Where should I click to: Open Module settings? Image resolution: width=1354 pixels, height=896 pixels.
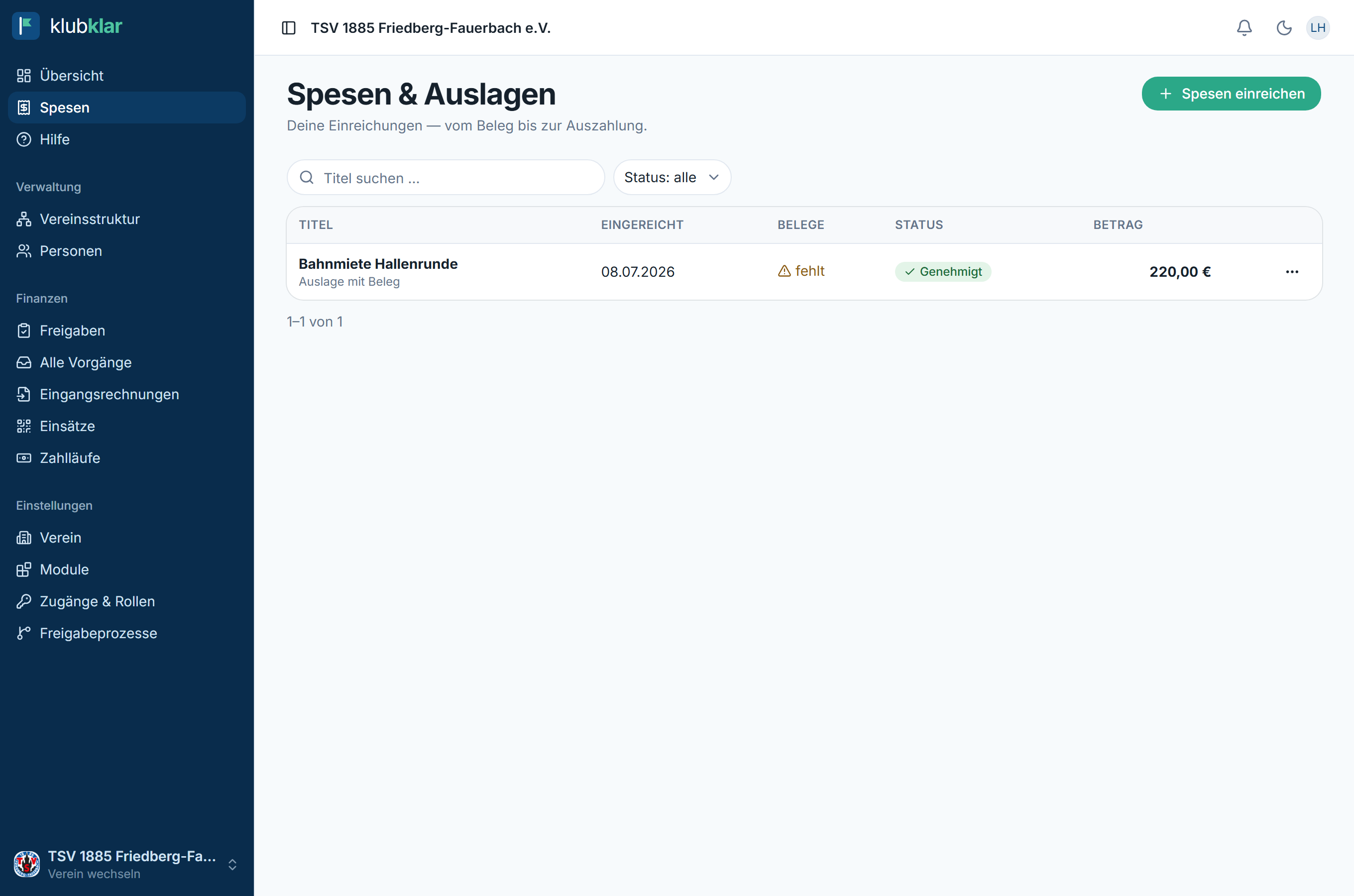coord(127,570)
